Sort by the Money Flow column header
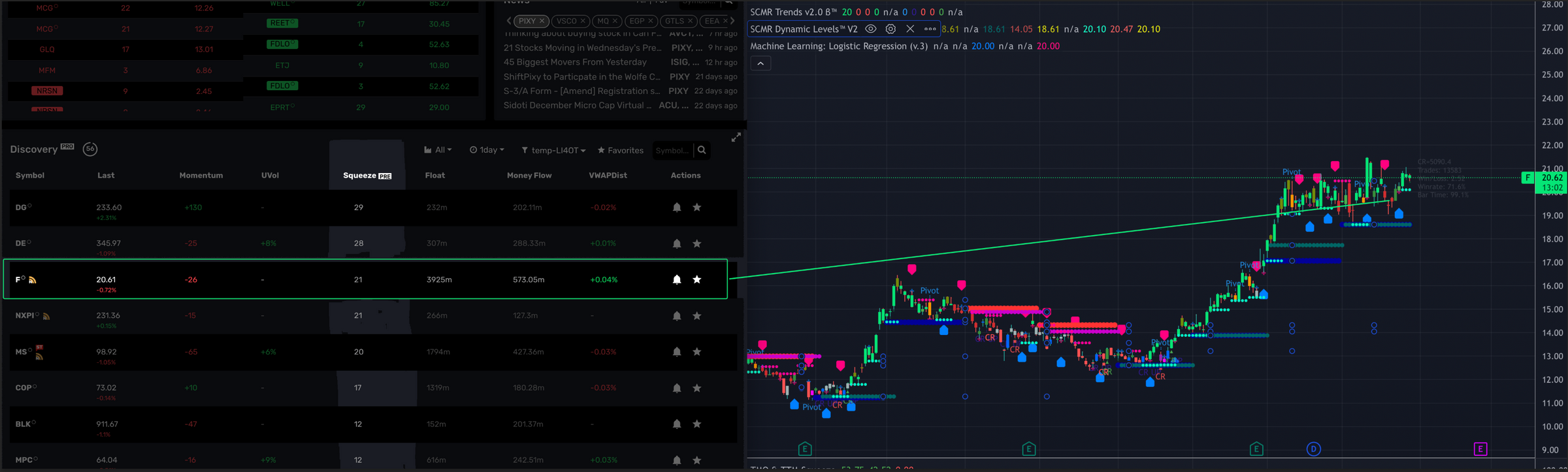The image size is (1568, 472). (529, 176)
